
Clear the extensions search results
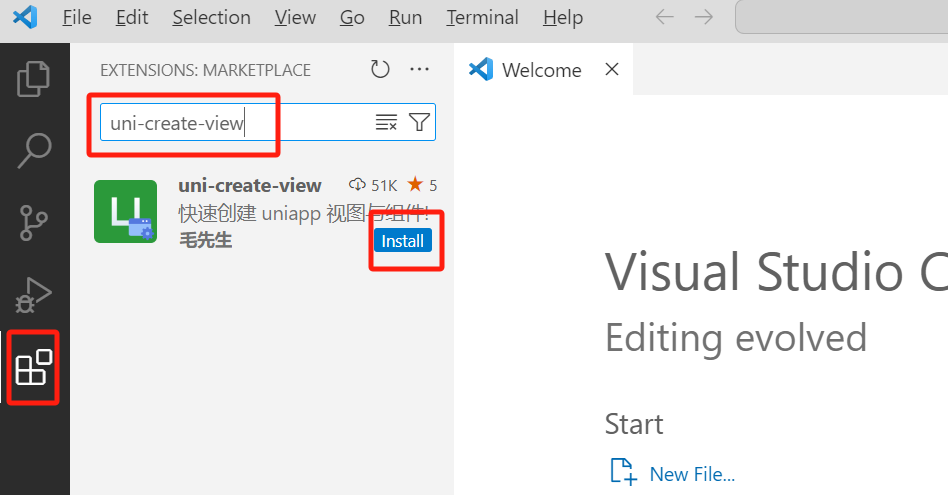386,122
